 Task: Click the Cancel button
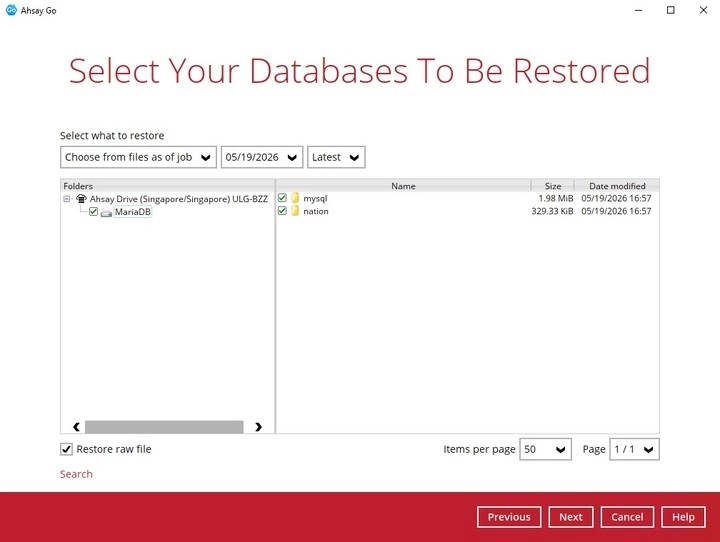click(627, 517)
